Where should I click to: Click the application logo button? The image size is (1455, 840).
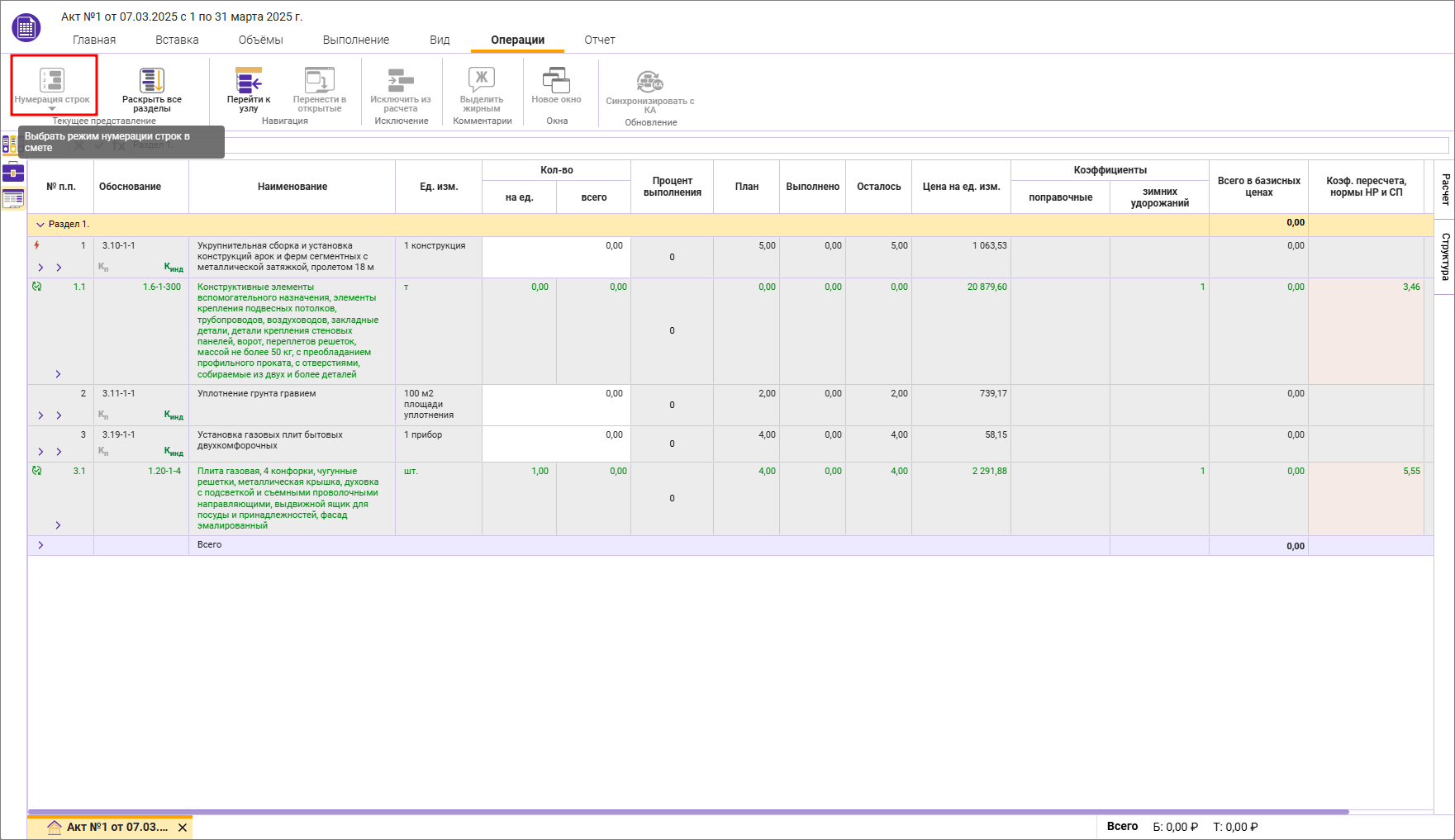point(26,27)
